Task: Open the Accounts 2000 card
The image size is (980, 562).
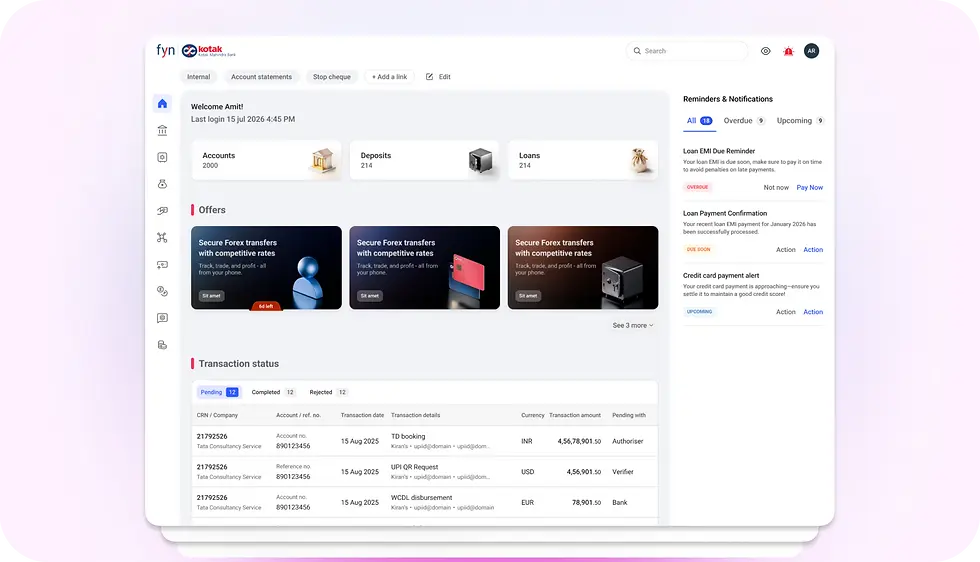Action: point(266,160)
